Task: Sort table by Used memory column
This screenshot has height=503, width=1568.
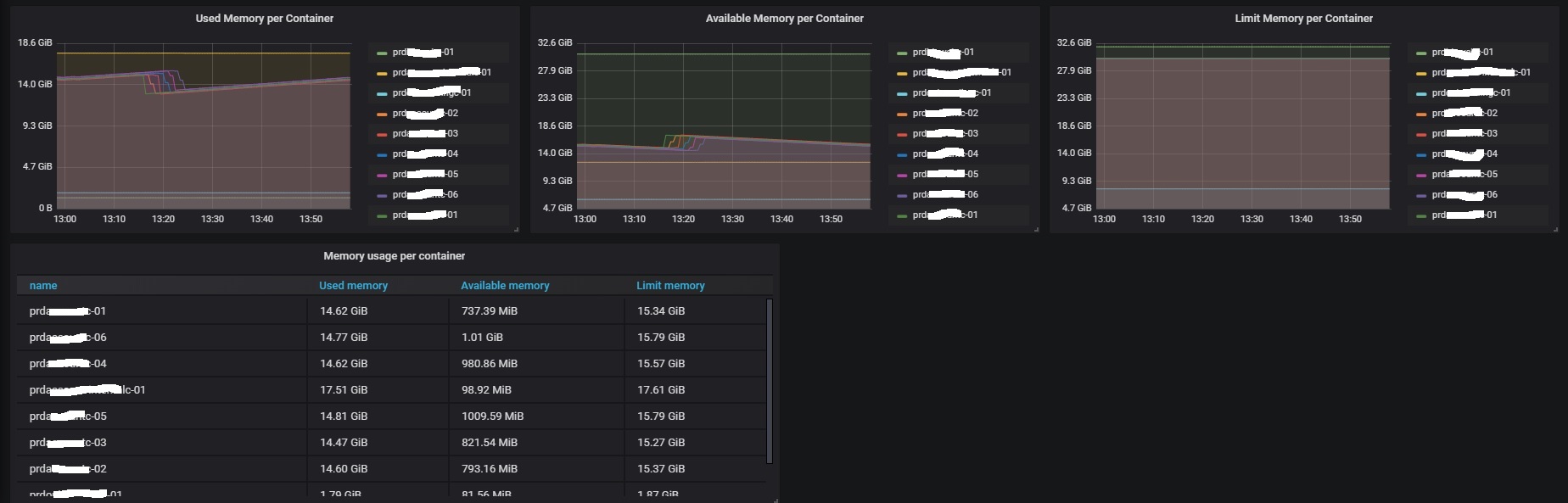Action: tap(353, 286)
